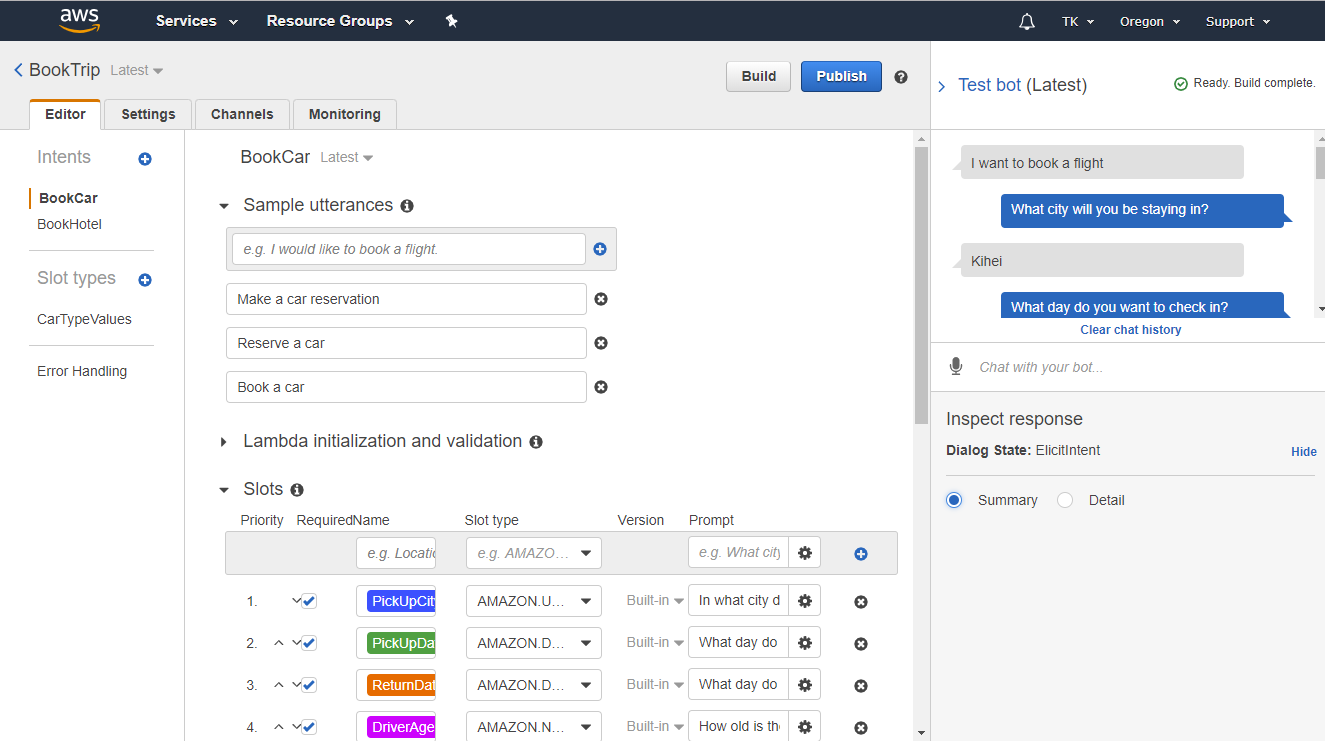Open the Services dropdown menu
This screenshot has height=741, width=1325.
coord(197,21)
